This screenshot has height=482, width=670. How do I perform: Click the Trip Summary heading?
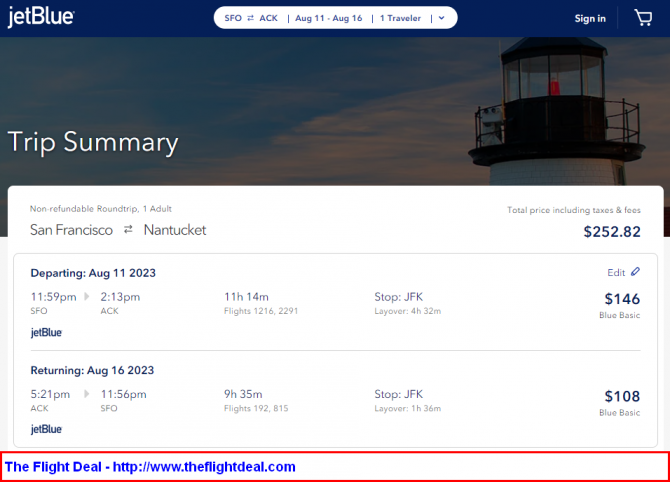click(x=93, y=142)
